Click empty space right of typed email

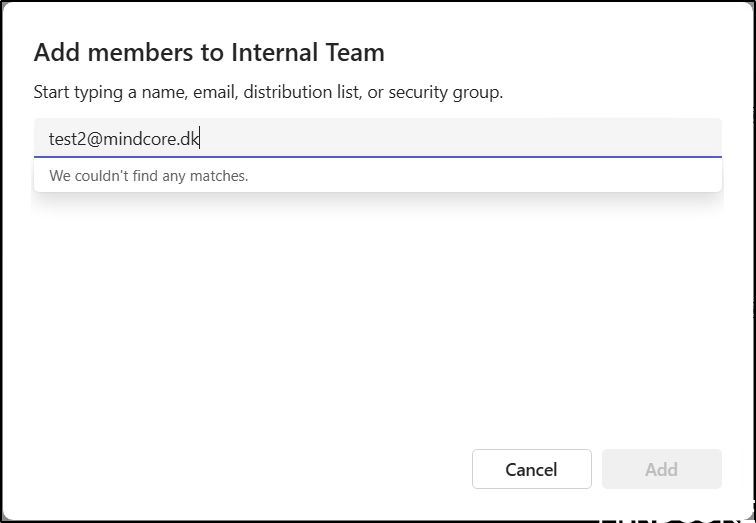click(x=460, y=138)
